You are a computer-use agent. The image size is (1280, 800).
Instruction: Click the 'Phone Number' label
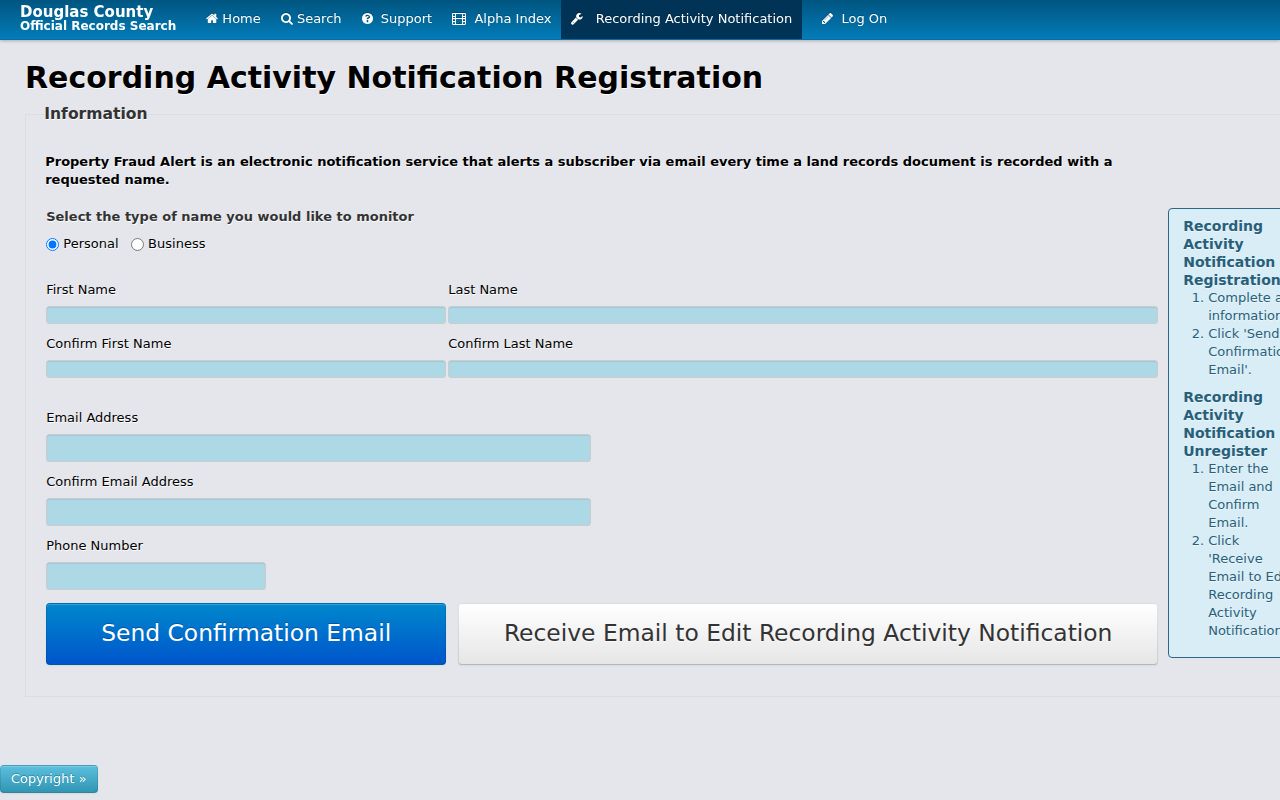click(94, 545)
